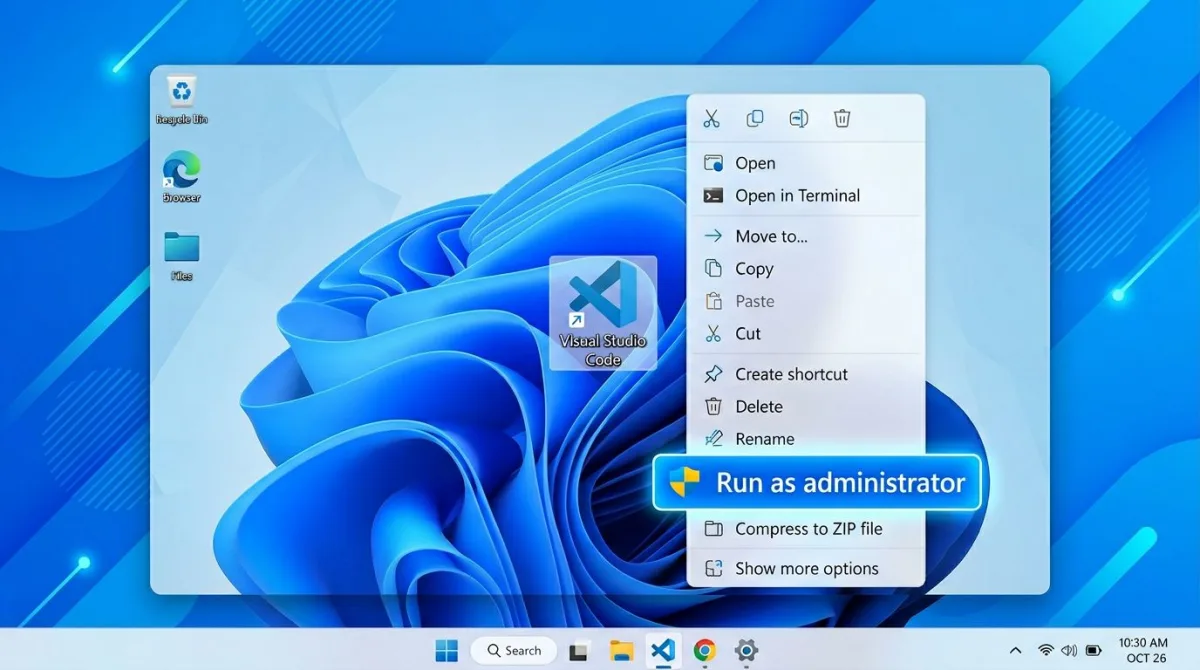Select the Copy menu entry
This screenshot has height=670, width=1200.
coord(806,269)
